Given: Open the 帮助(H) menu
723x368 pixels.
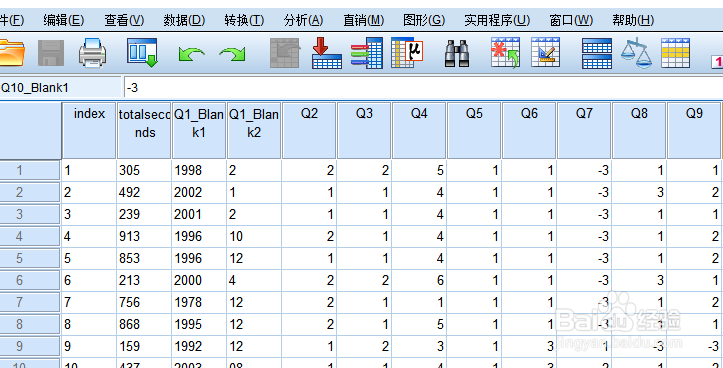Looking at the screenshot, I should [x=633, y=20].
